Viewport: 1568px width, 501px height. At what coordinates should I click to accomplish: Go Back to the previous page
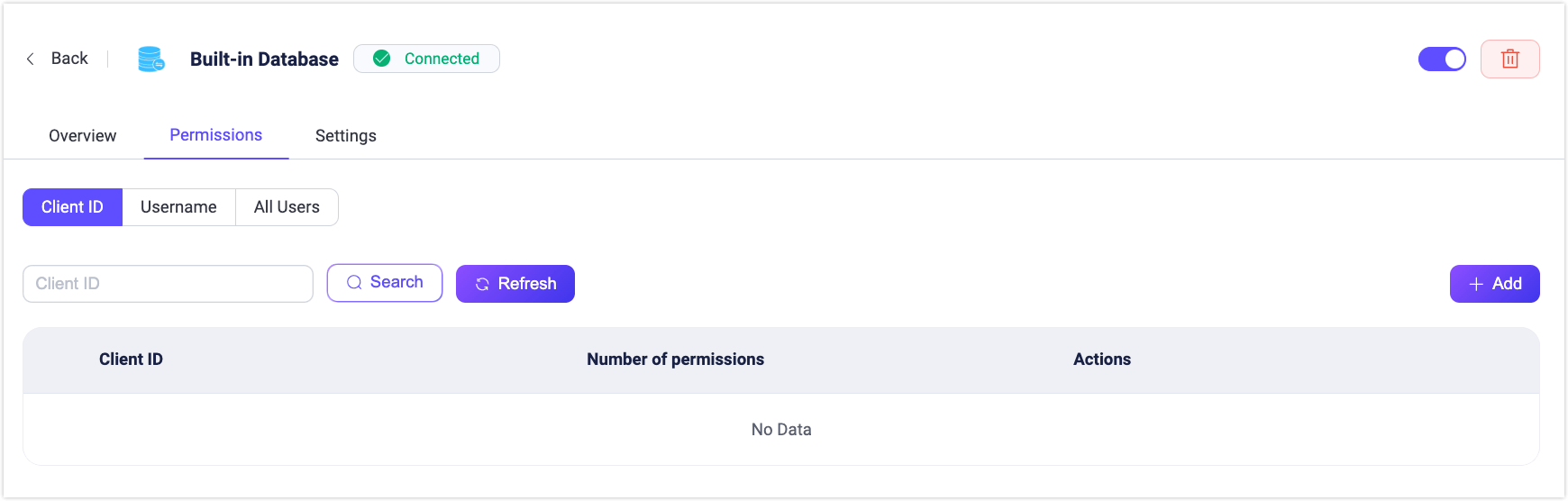(x=69, y=59)
